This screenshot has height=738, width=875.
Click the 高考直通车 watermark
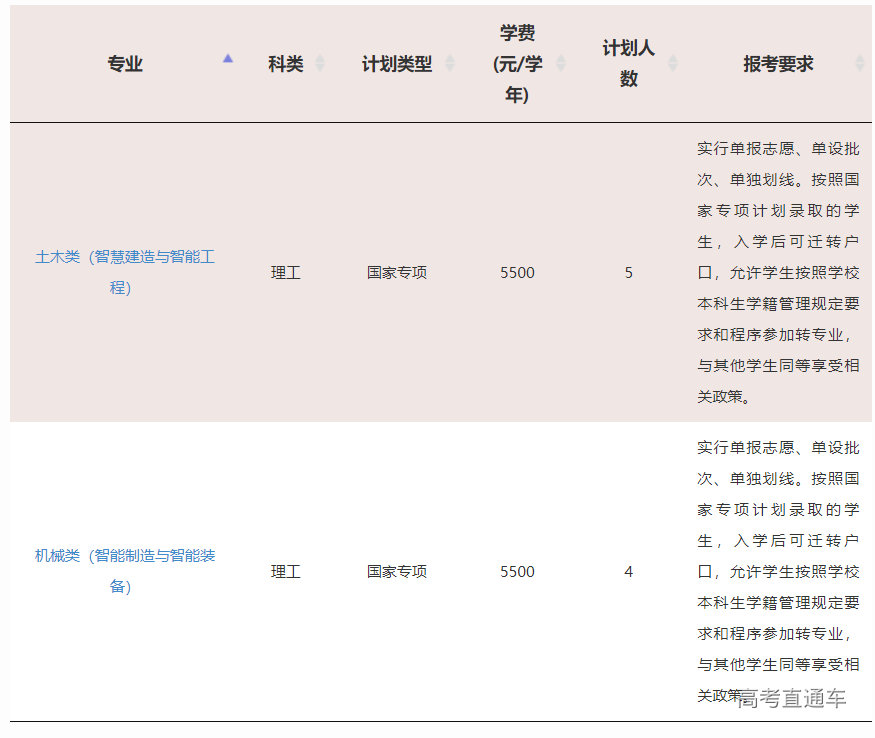click(791, 699)
